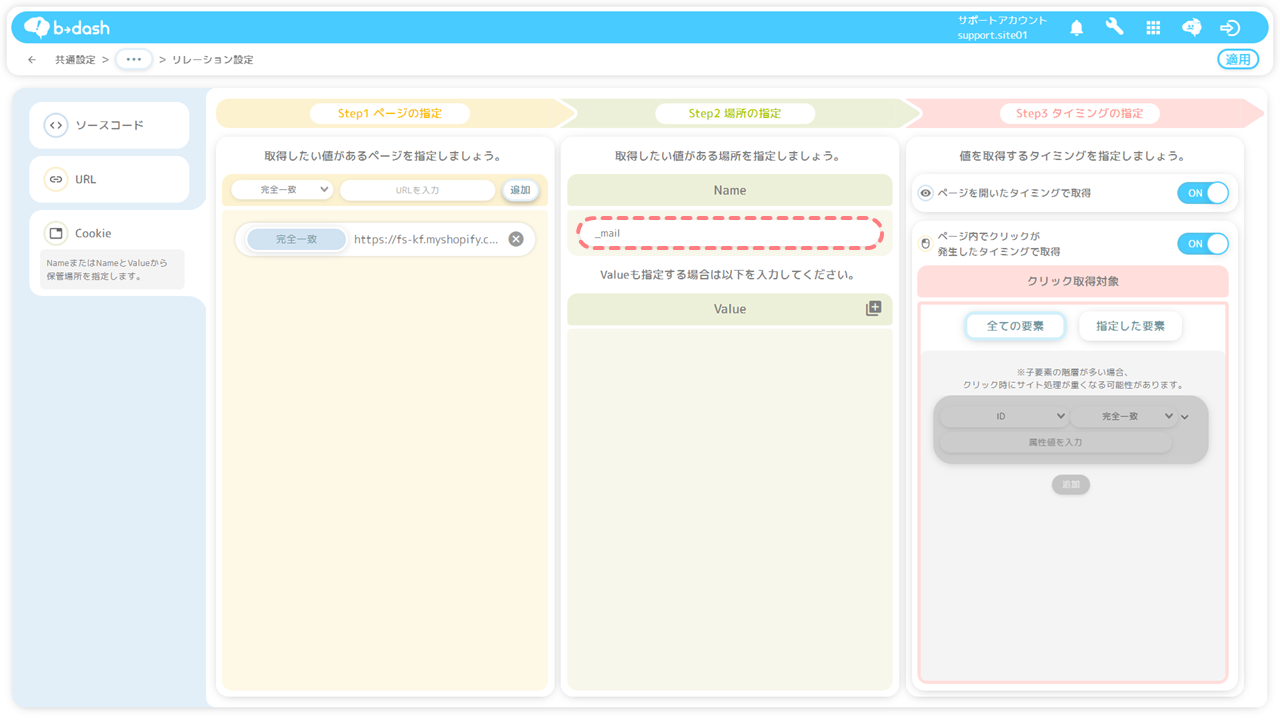Viewport: 1280px width, 720px height.
Task: Select the Cookie sidebar item
Action: (x=109, y=233)
